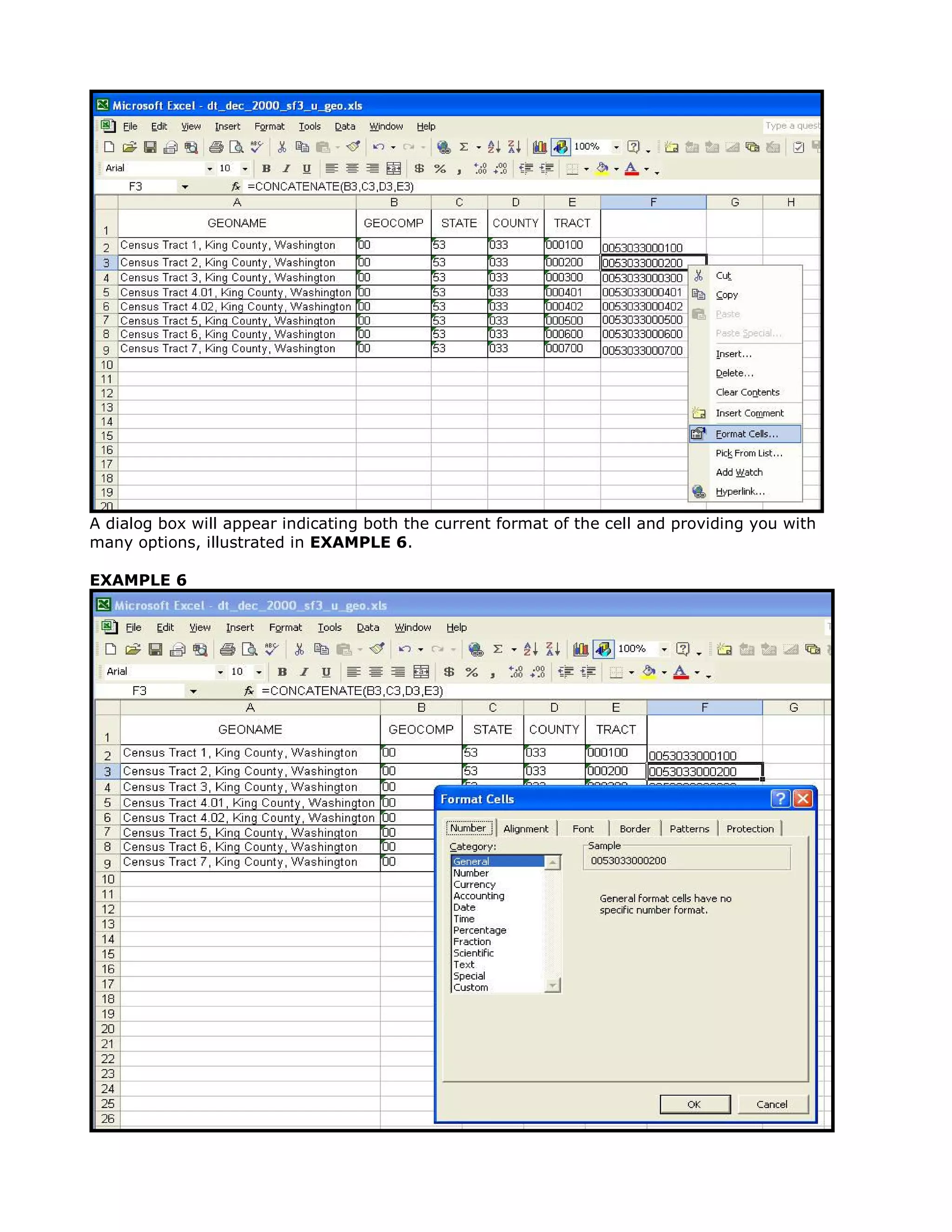Click Sort Descending icon in Example 6 Excel window
This screenshot has height=1232, width=952.
[553, 649]
